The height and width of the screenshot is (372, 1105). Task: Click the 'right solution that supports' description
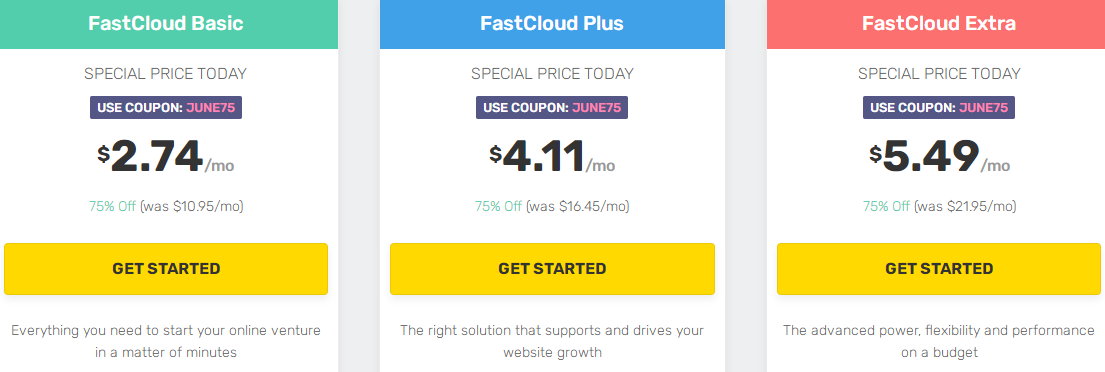[x=552, y=340]
